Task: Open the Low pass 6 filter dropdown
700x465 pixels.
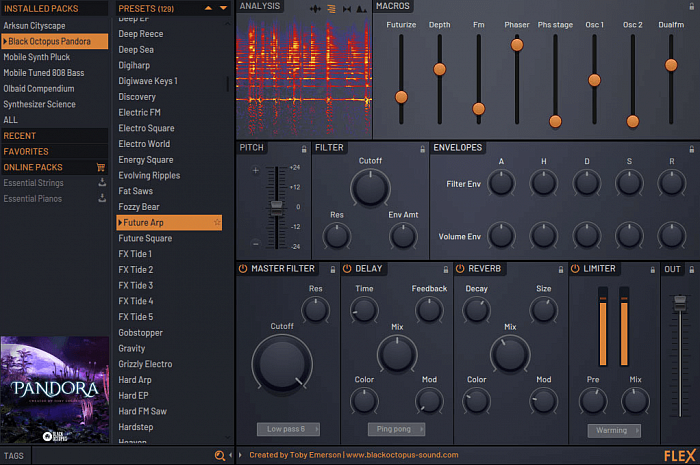Action: coord(288,430)
